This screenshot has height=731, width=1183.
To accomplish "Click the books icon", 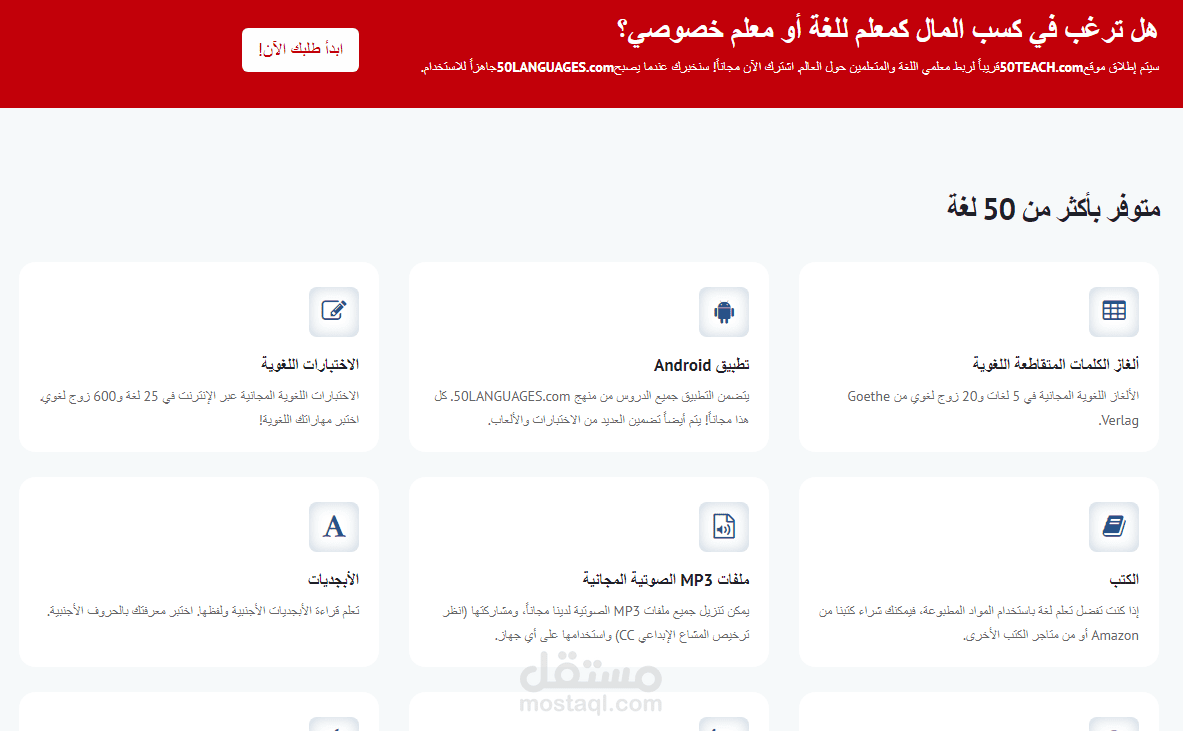I will (x=1114, y=527).
